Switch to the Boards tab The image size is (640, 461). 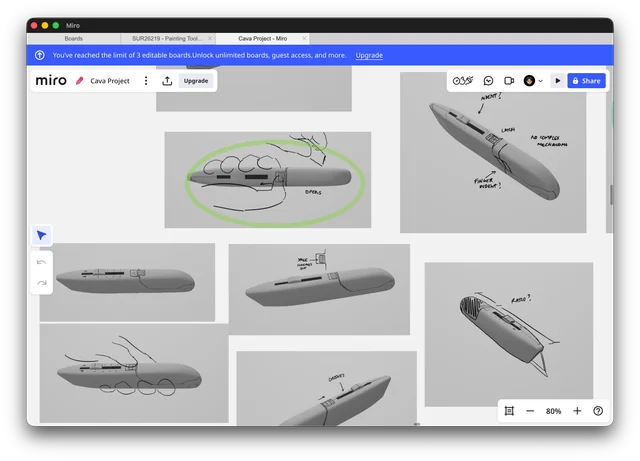[73, 38]
